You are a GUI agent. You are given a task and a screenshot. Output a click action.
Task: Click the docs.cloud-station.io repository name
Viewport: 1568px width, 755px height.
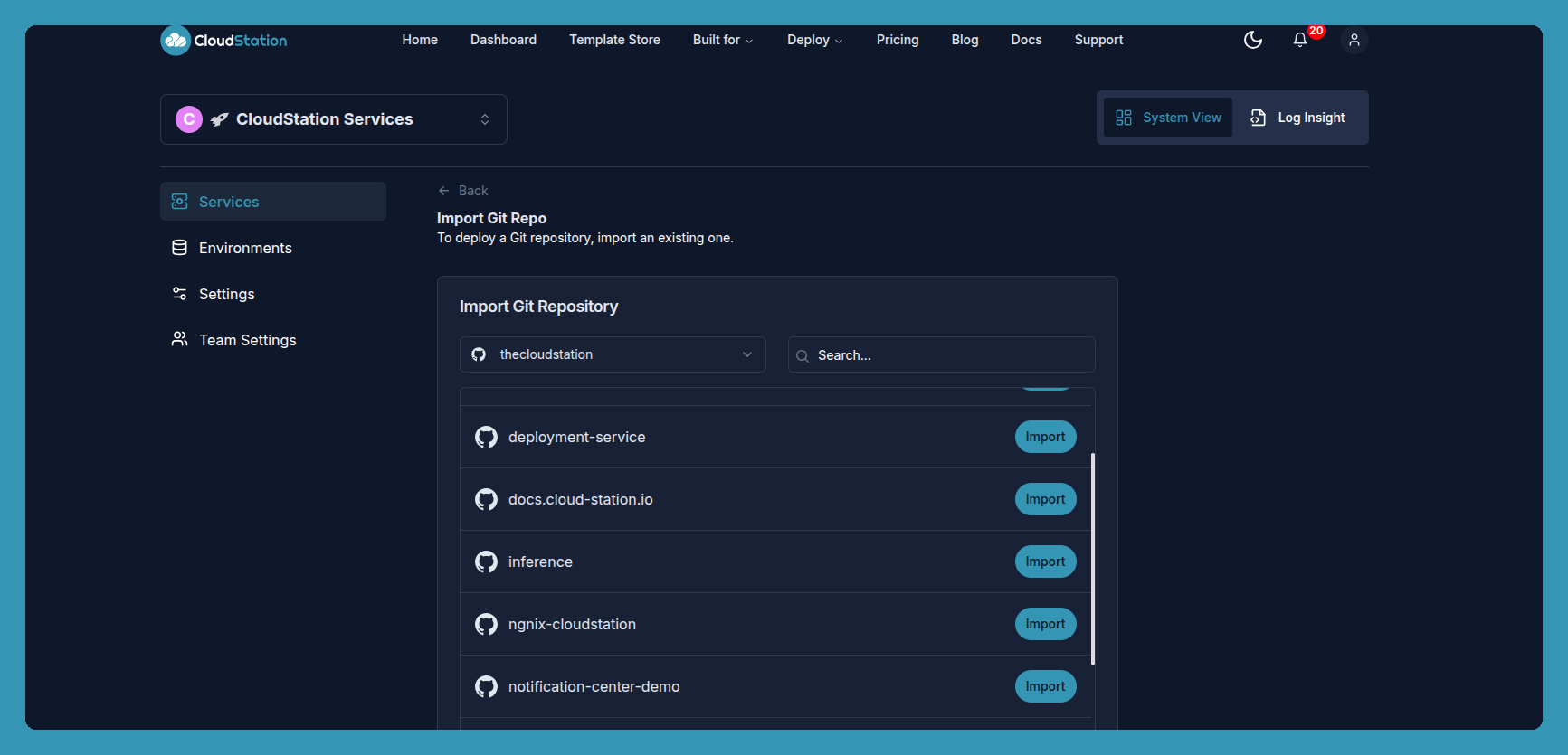click(x=580, y=500)
